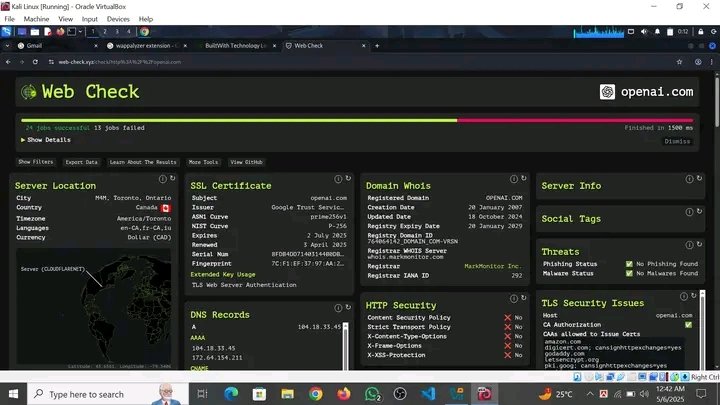The width and height of the screenshot is (720, 405).
Task: Switch to the Gmail tab
Action: (55, 46)
